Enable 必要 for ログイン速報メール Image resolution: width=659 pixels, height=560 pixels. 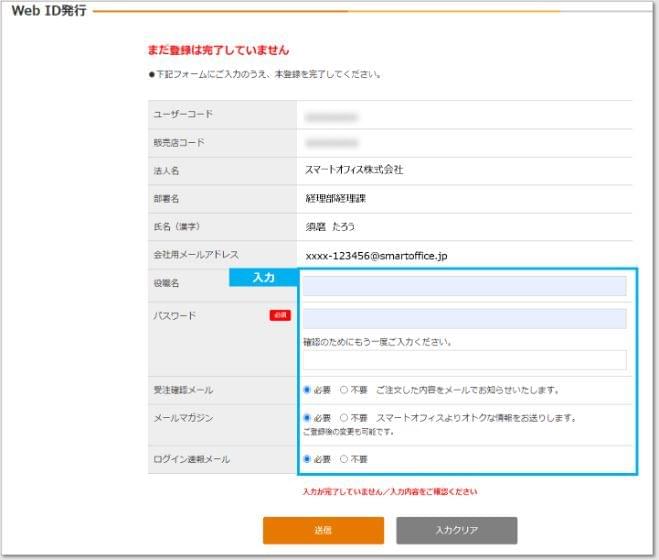[307, 459]
